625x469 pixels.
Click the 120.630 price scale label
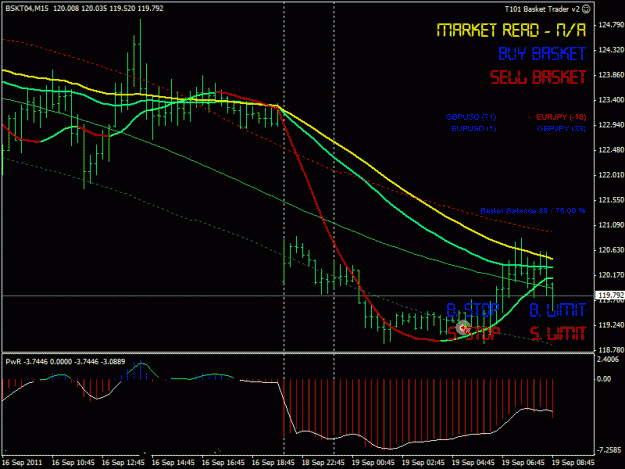tap(610, 250)
